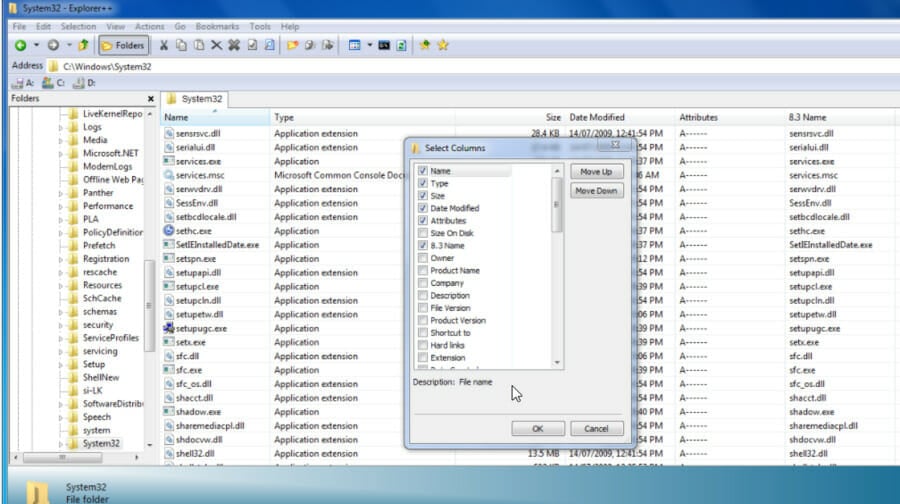Click the Copy To toolbar icon
Screen dimensions: 900x504
(x=310, y=45)
